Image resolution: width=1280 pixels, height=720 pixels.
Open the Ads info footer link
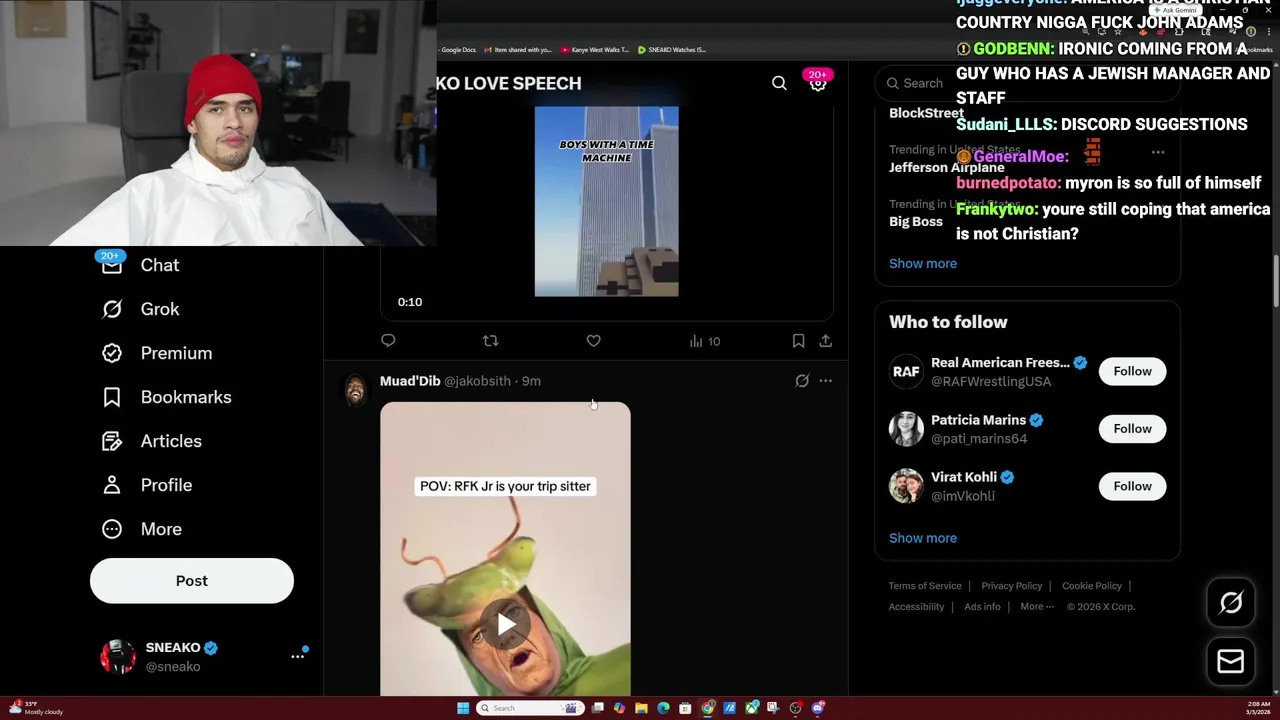[x=982, y=607]
